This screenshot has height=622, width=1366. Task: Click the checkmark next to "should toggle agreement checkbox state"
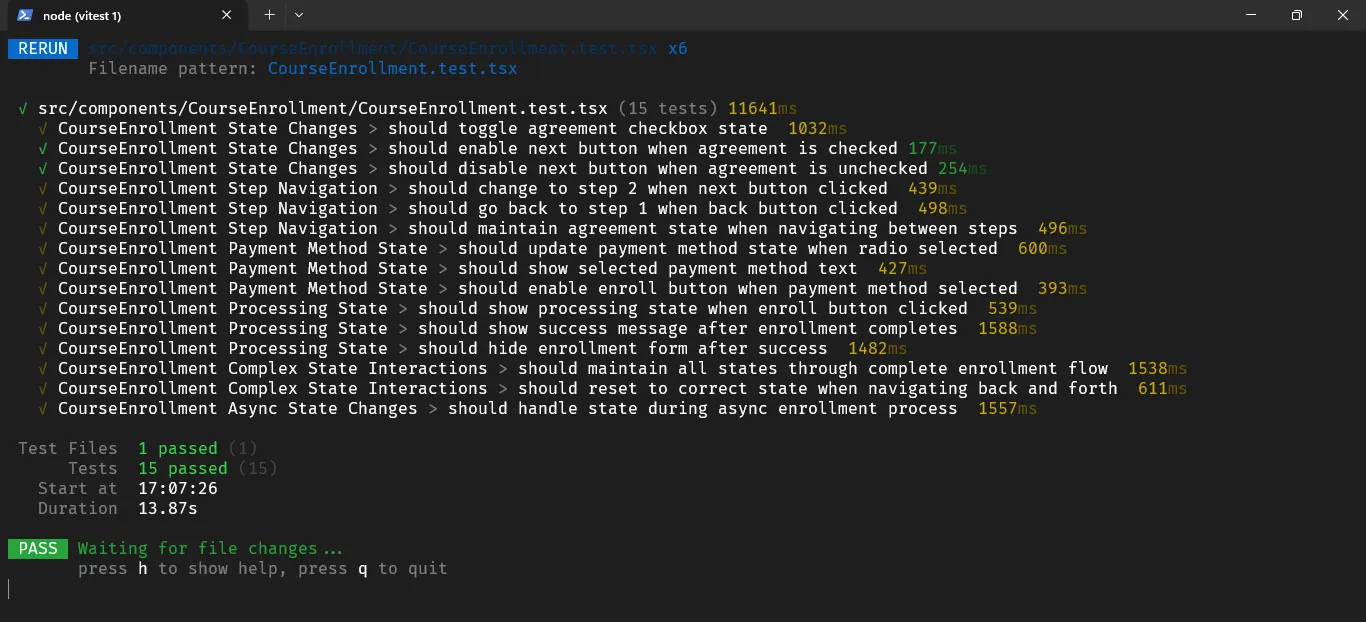point(41,128)
